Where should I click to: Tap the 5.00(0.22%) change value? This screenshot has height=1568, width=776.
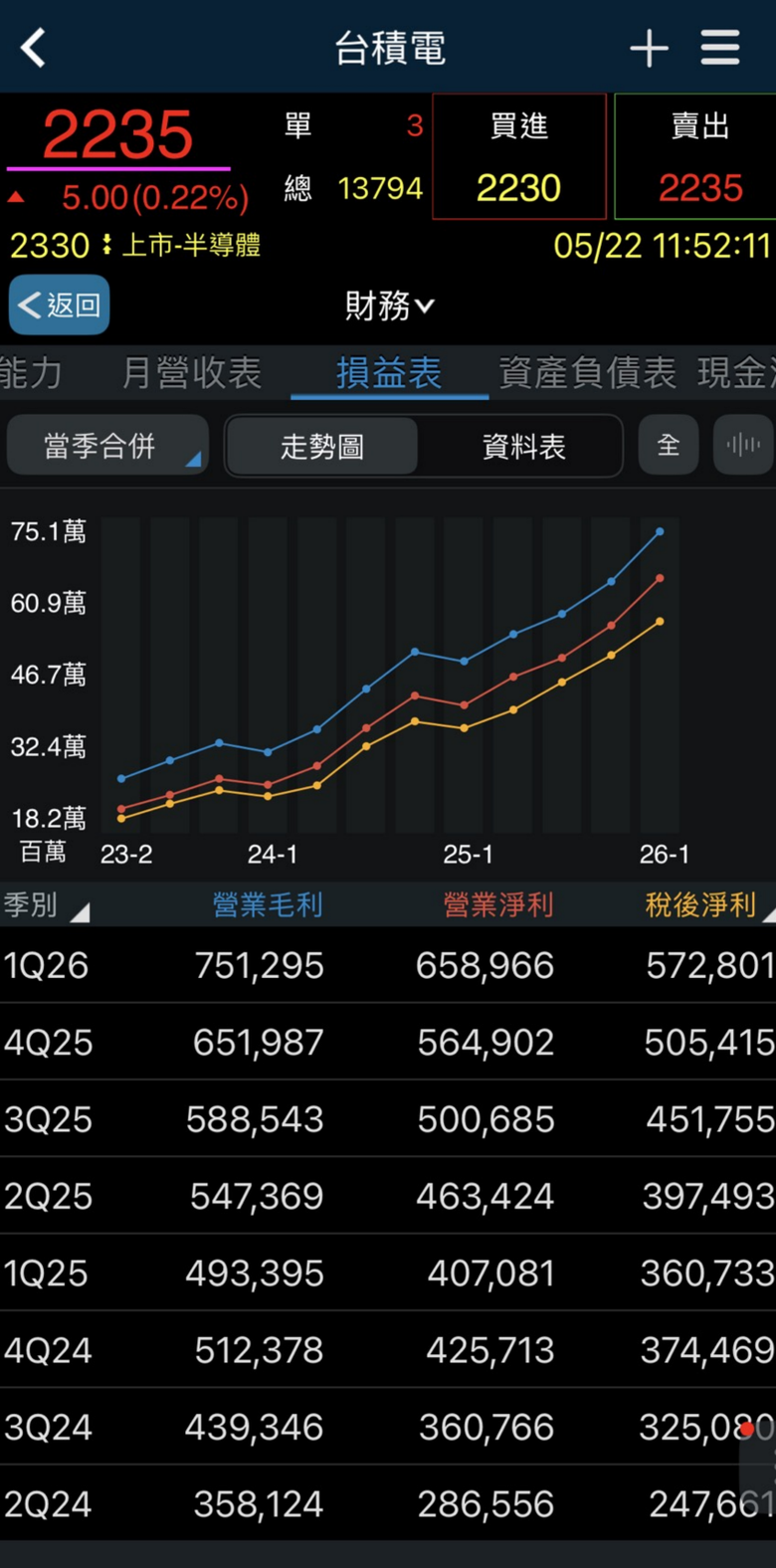coord(155,198)
